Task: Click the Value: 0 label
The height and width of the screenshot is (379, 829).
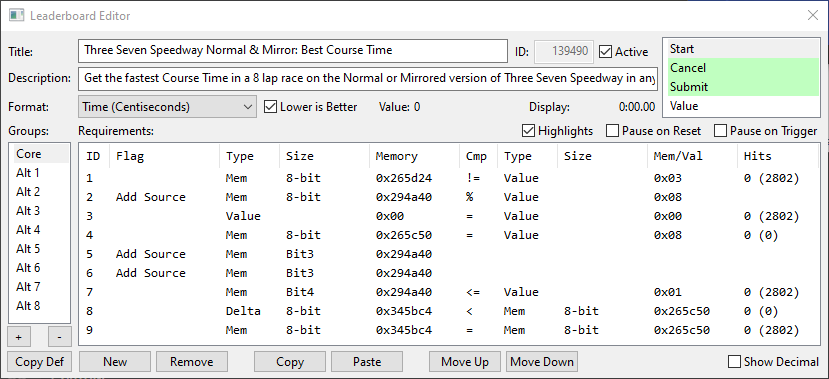Action: [400, 107]
